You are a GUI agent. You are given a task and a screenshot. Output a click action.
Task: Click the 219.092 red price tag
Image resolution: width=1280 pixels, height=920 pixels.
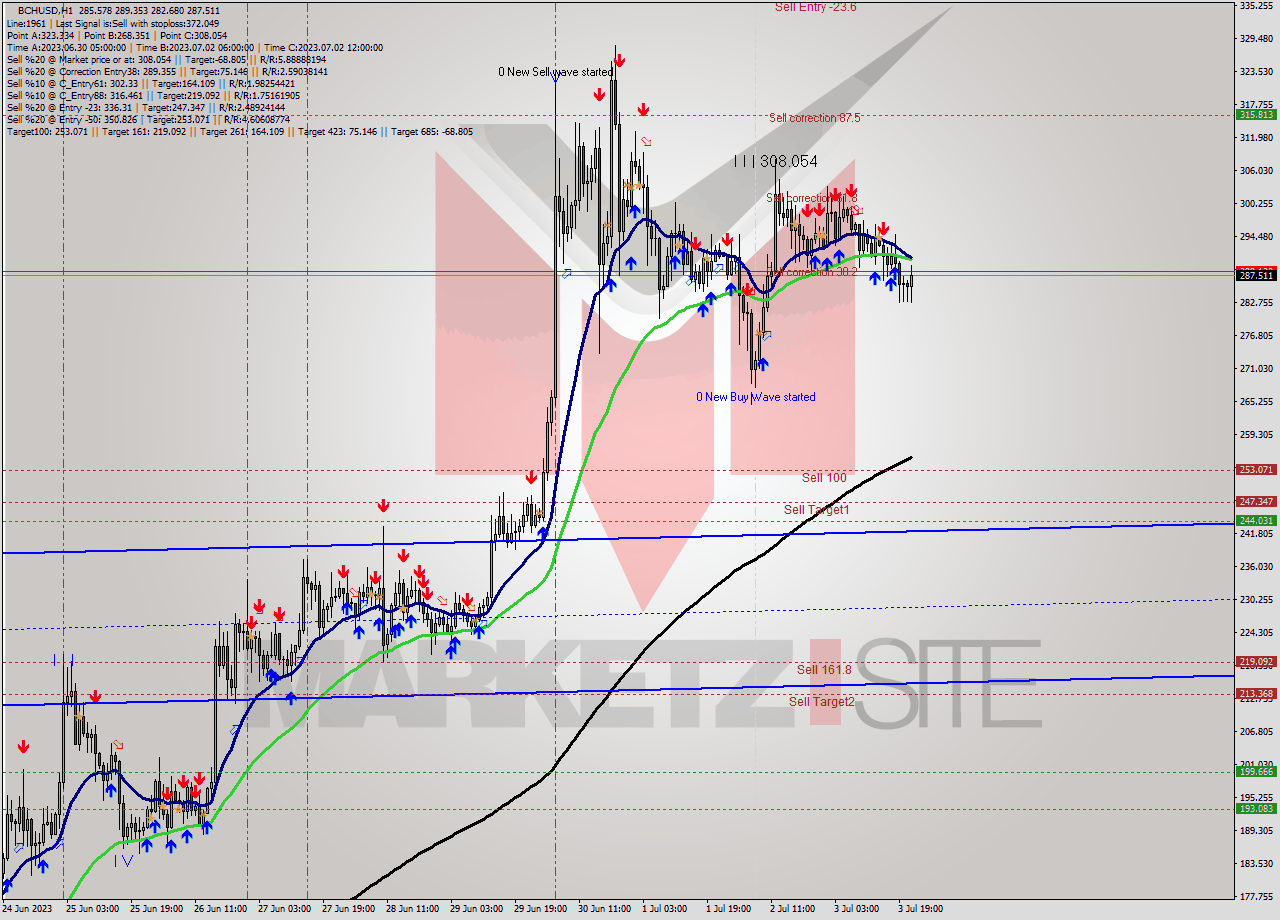pos(1256,661)
